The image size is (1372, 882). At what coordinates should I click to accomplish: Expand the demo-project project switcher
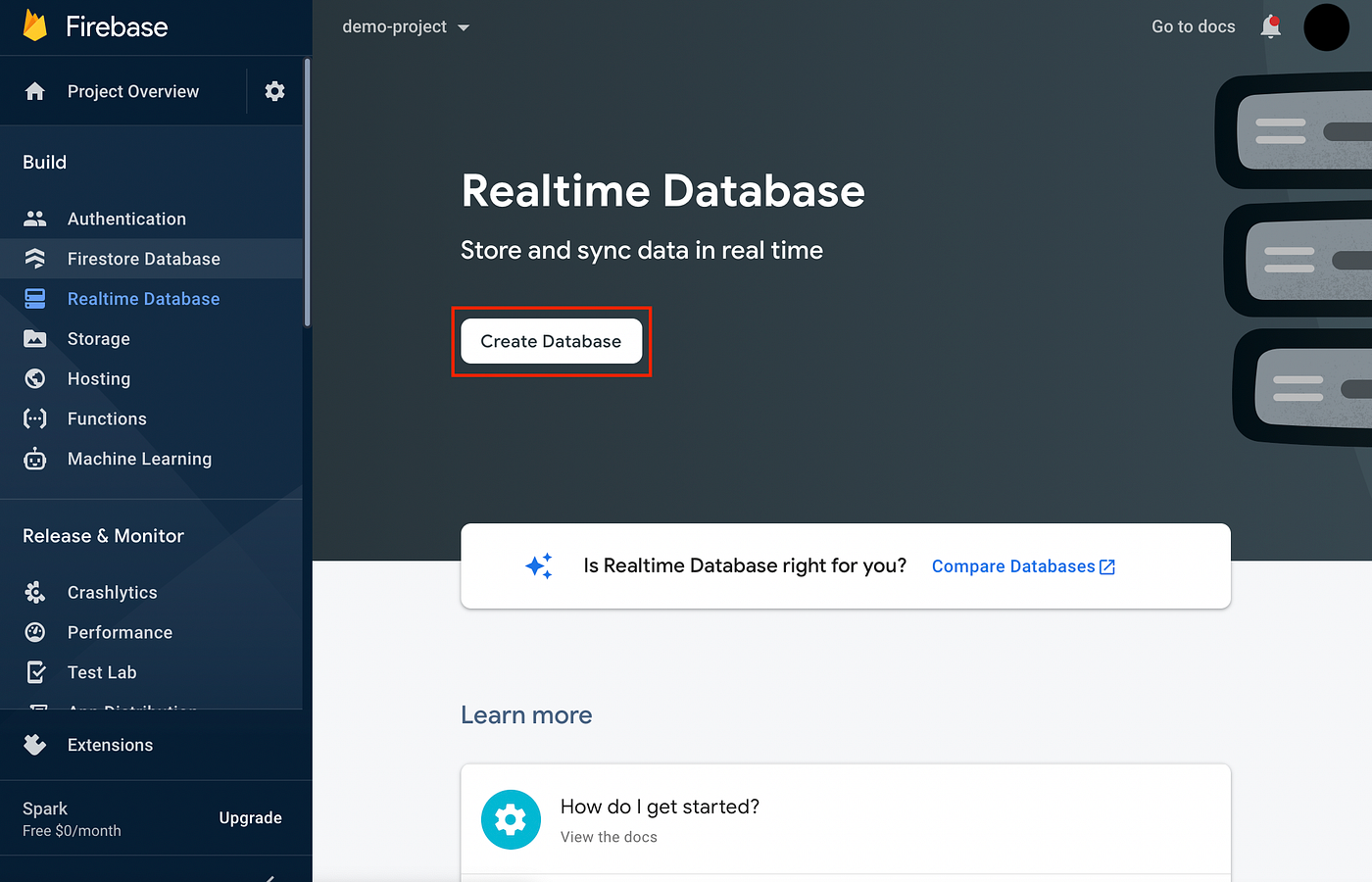click(x=405, y=26)
